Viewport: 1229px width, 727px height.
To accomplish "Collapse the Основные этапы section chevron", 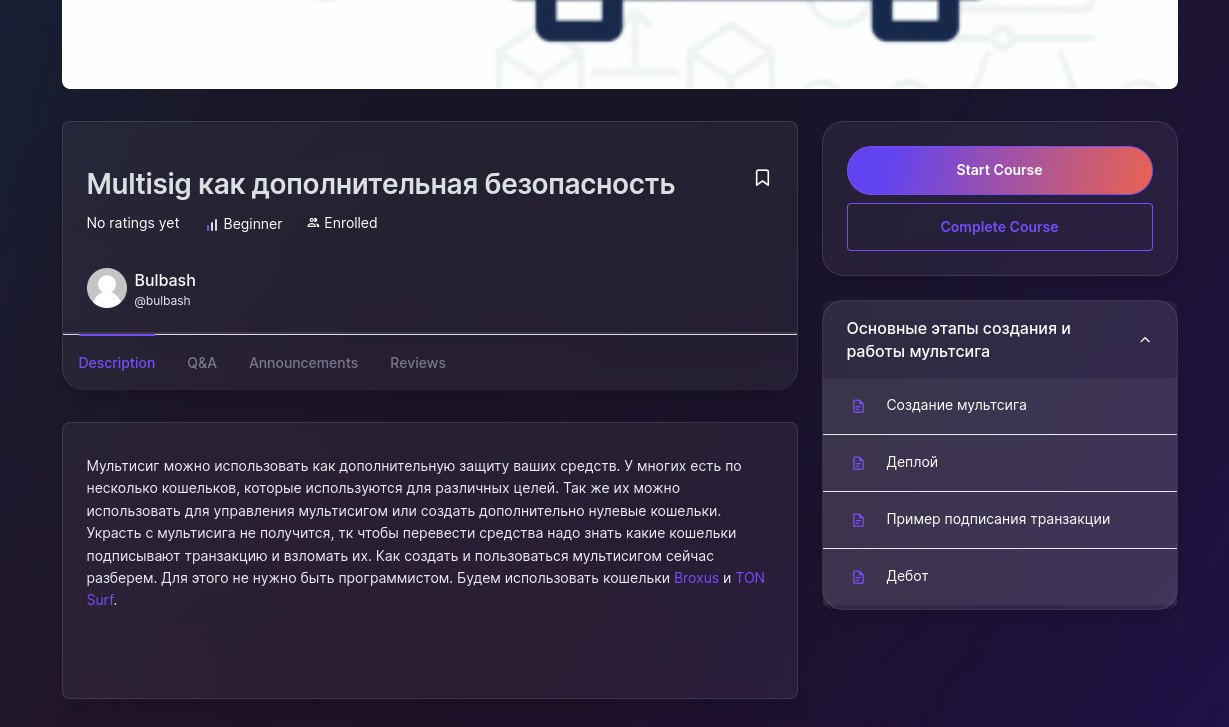I will click(x=1145, y=340).
